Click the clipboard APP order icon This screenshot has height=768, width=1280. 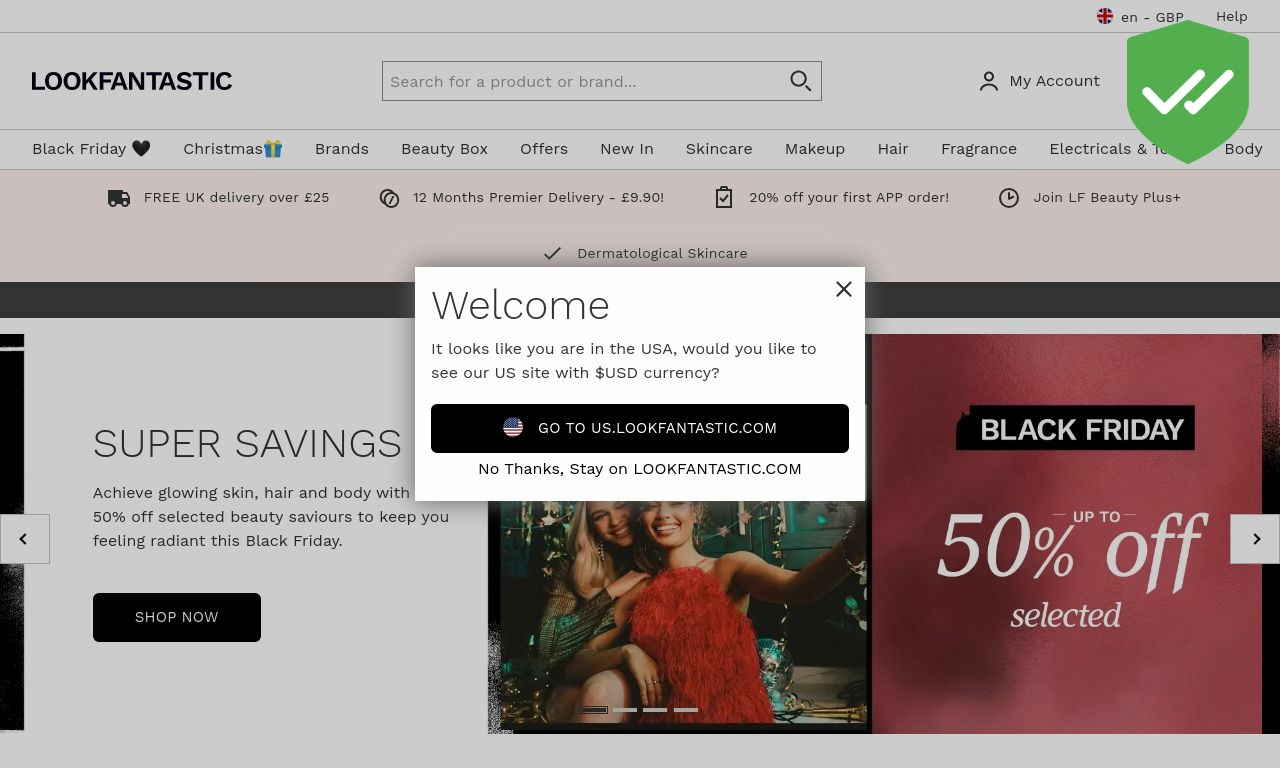724,197
